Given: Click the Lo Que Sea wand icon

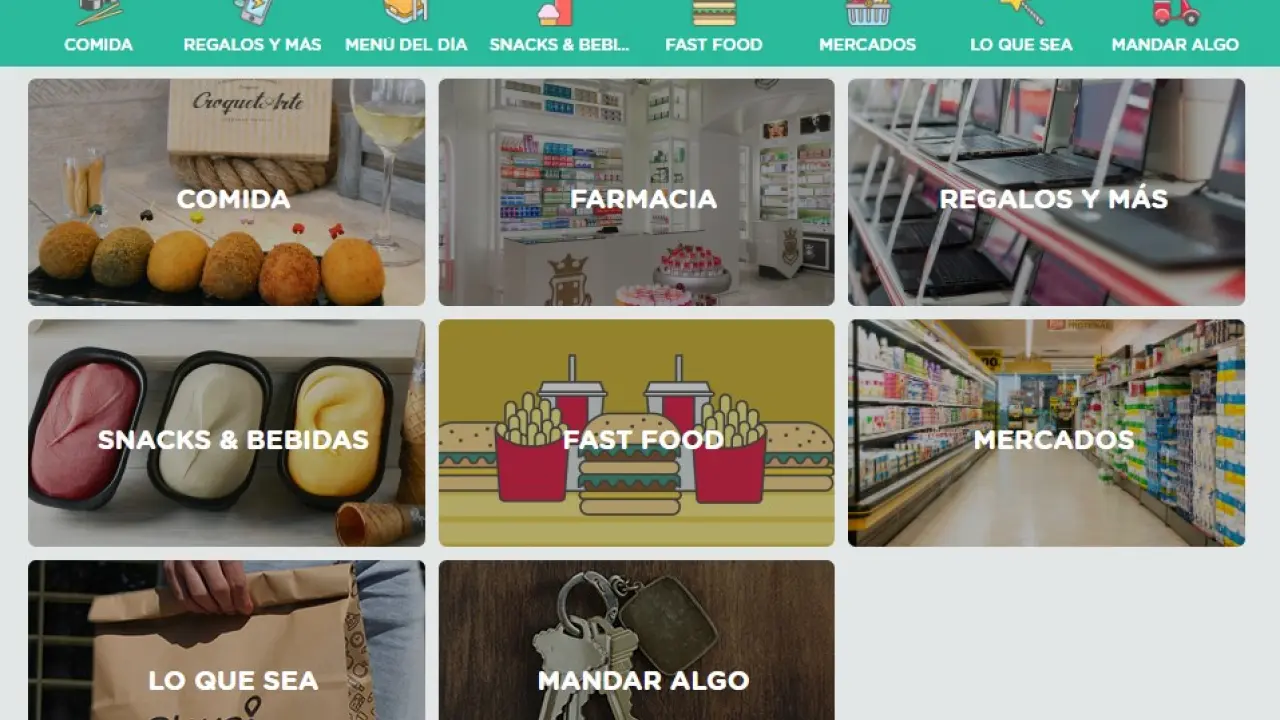Looking at the screenshot, I should 1021,12.
